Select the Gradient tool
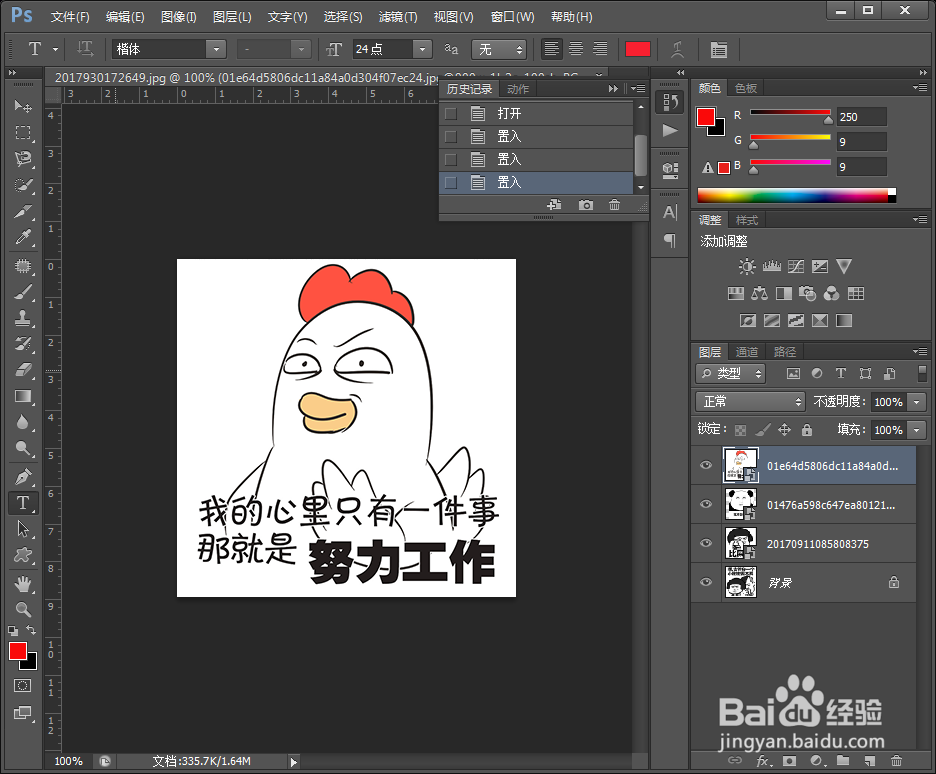This screenshot has width=936, height=774. tap(23, 396)
